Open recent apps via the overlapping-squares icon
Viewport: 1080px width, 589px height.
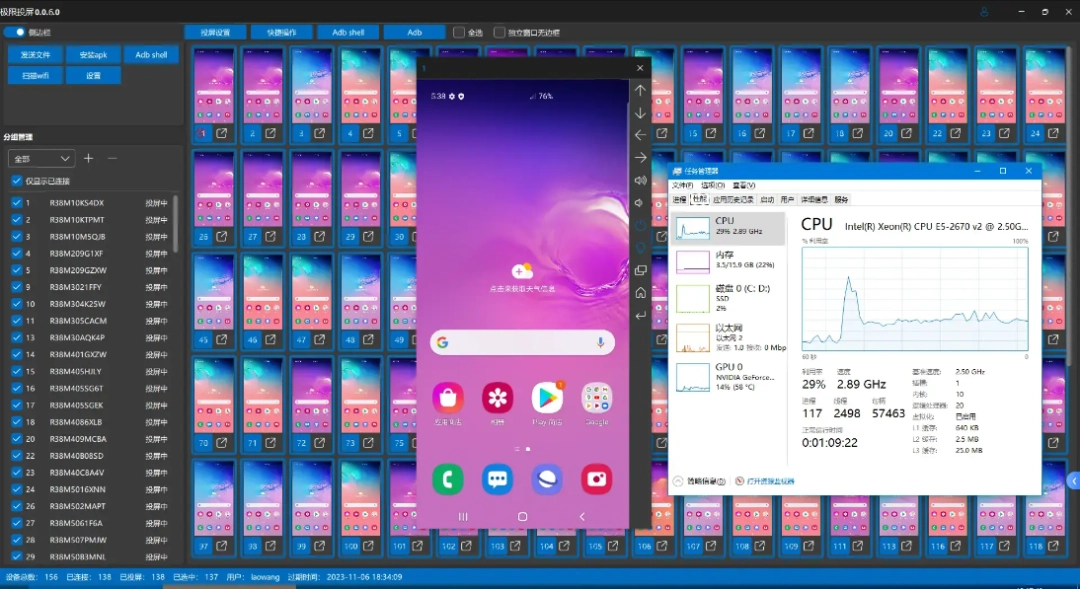coord(640,270)
